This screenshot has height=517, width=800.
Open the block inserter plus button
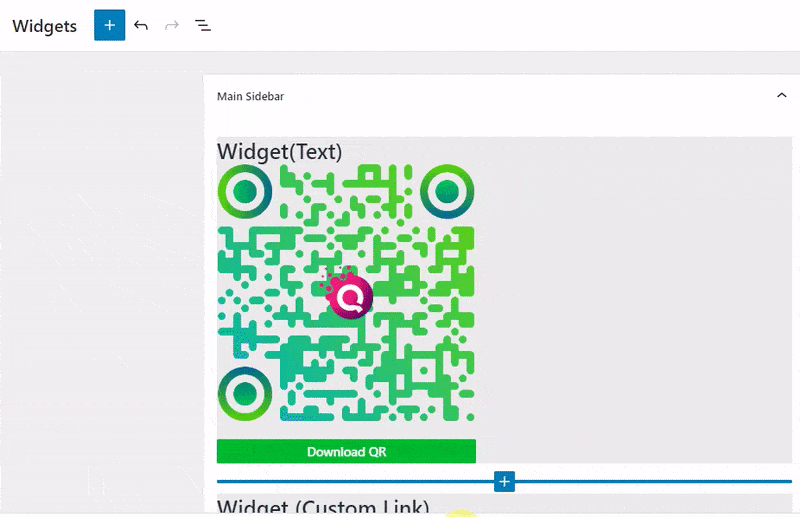pyautogui.click(x=109, y=25)
